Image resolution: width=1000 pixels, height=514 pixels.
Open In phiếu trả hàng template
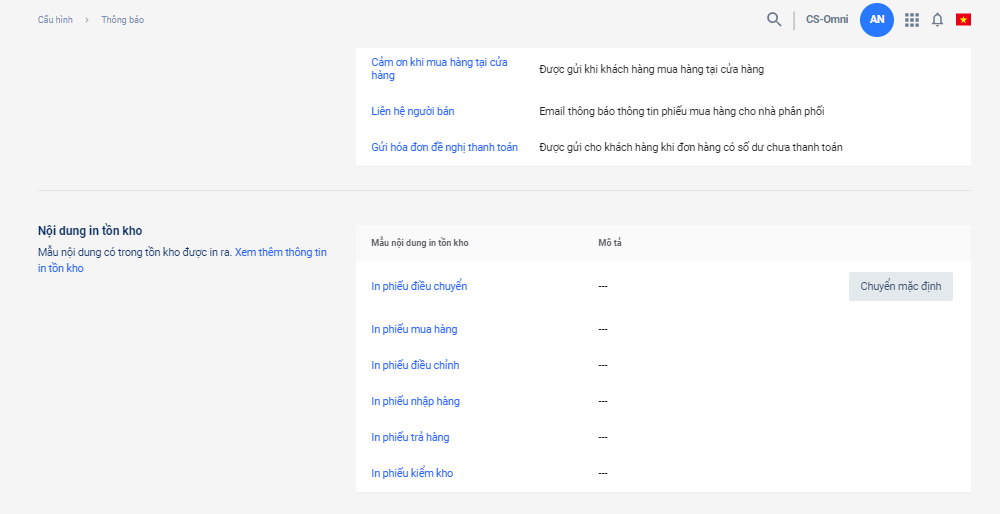coord(410,437)
